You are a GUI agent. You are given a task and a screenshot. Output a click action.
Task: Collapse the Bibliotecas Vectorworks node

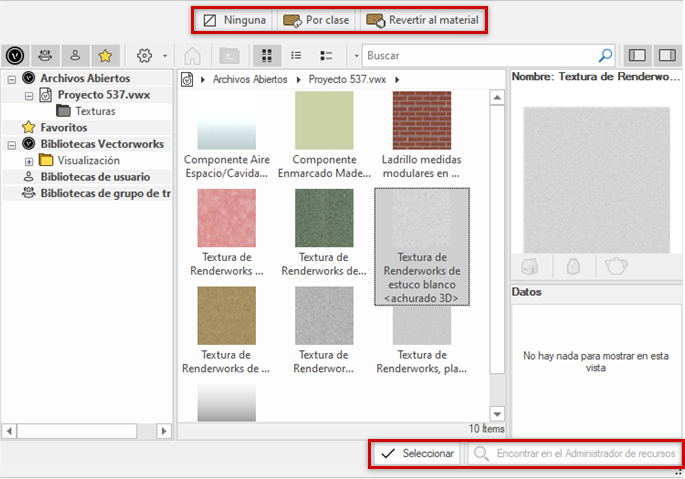pos(11,144)
